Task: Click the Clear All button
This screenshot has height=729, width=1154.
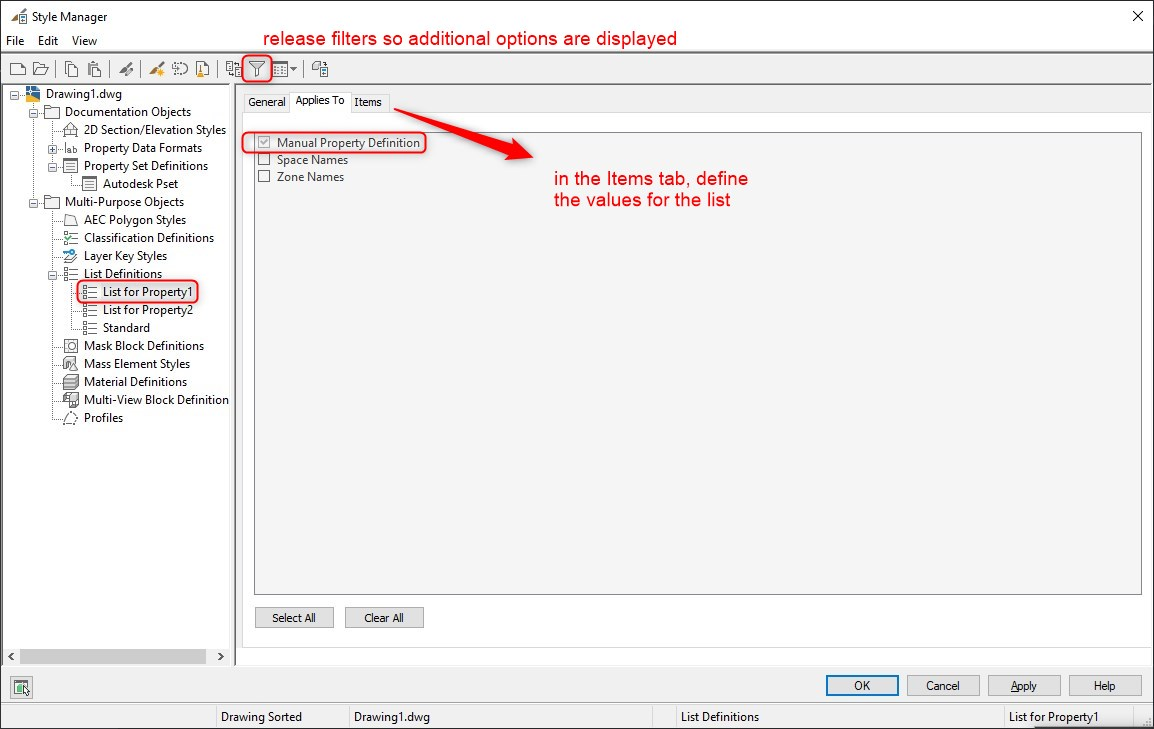Action: [383, 618]
